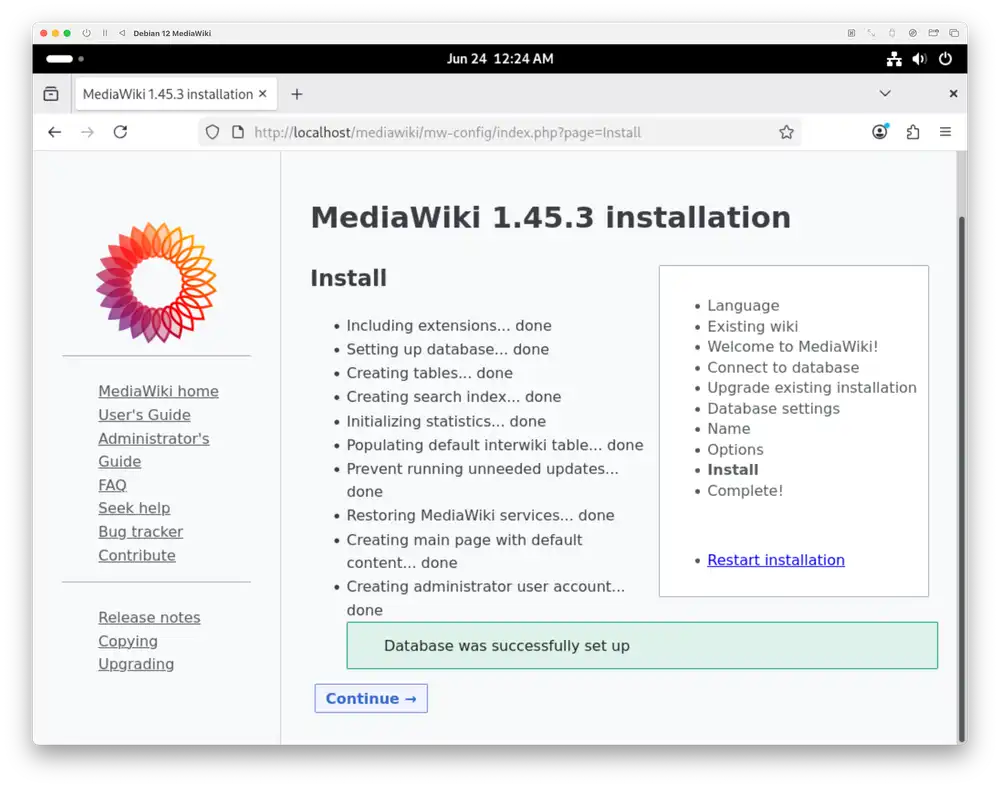Open a new browser tab
The height and width of the screenshot is (788, 1000).
coord(297,94)
